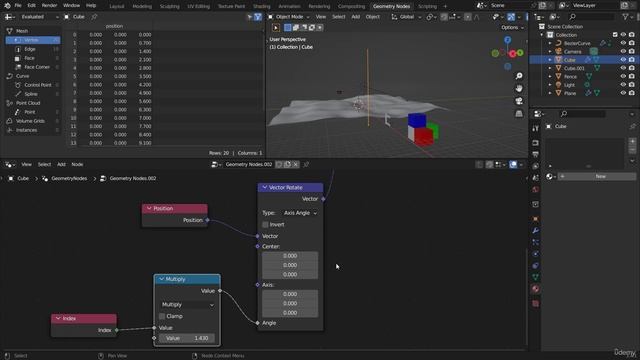The image size is (640, 360).
Task: Click the material browse sphere icon
Action: pyautogui.click(x=550, y=176)
